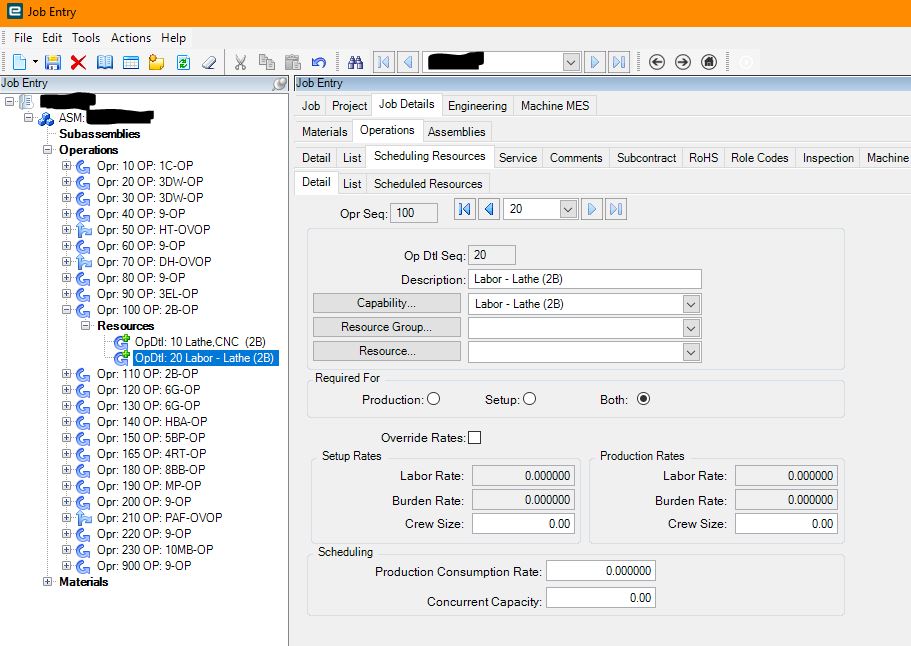Click the pin icon of tree panel
911x646 pixels.
pos(279,84)
